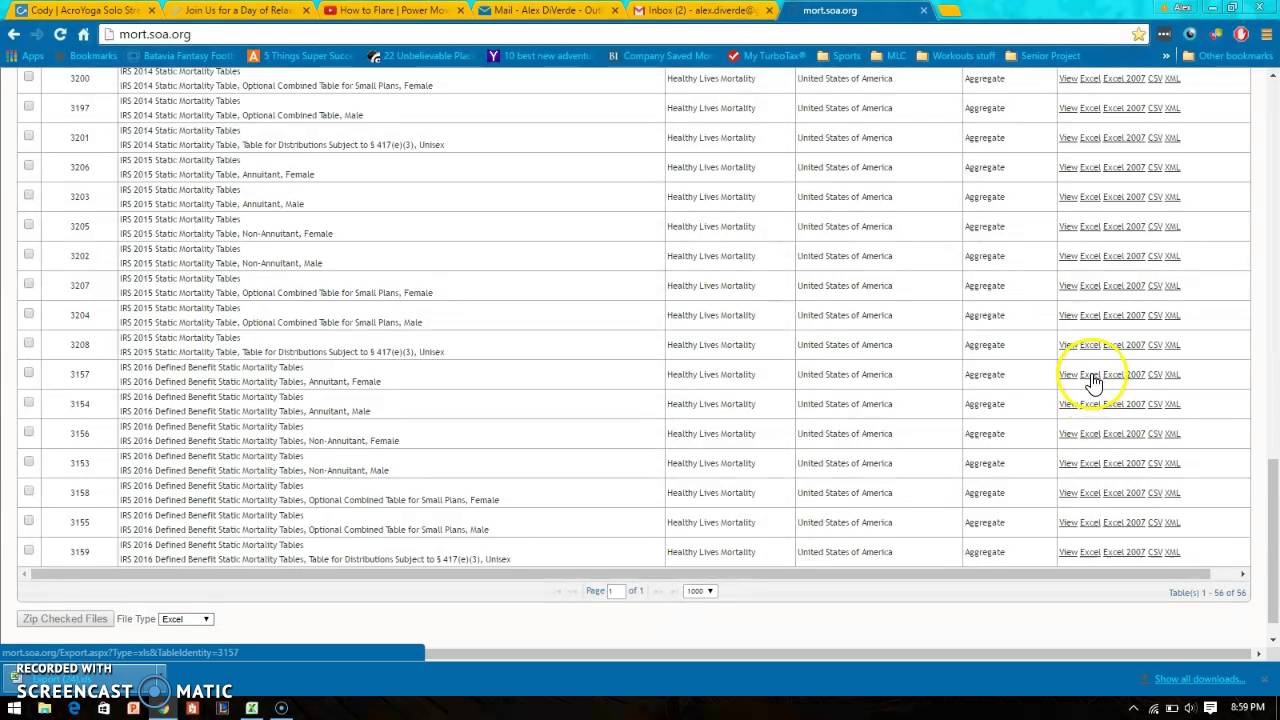The height and width of the screenshot is (720, 1280).
Task: Click View link for table 3153
Action: click(1068, 463)
